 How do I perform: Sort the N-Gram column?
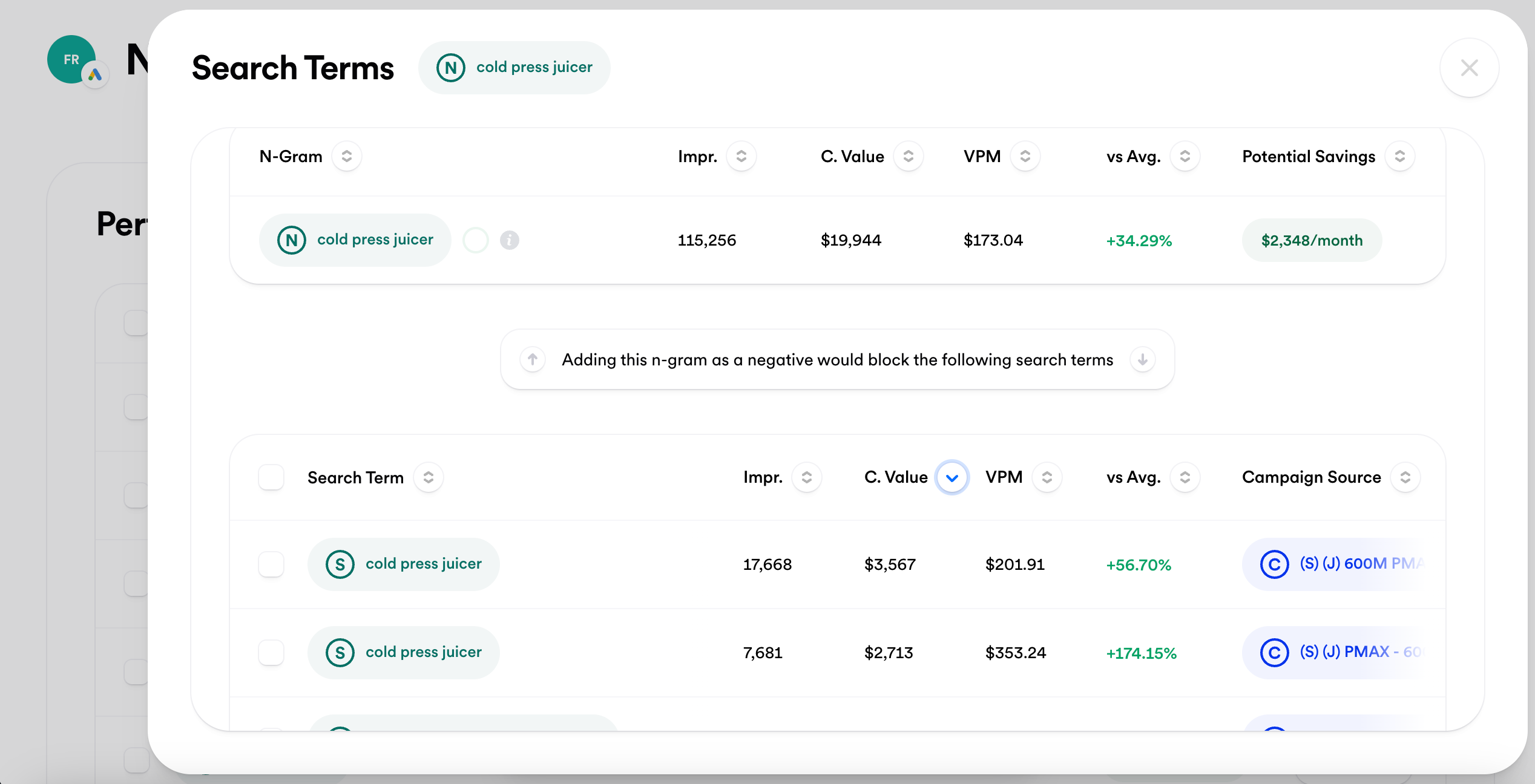tap(346, 157)
